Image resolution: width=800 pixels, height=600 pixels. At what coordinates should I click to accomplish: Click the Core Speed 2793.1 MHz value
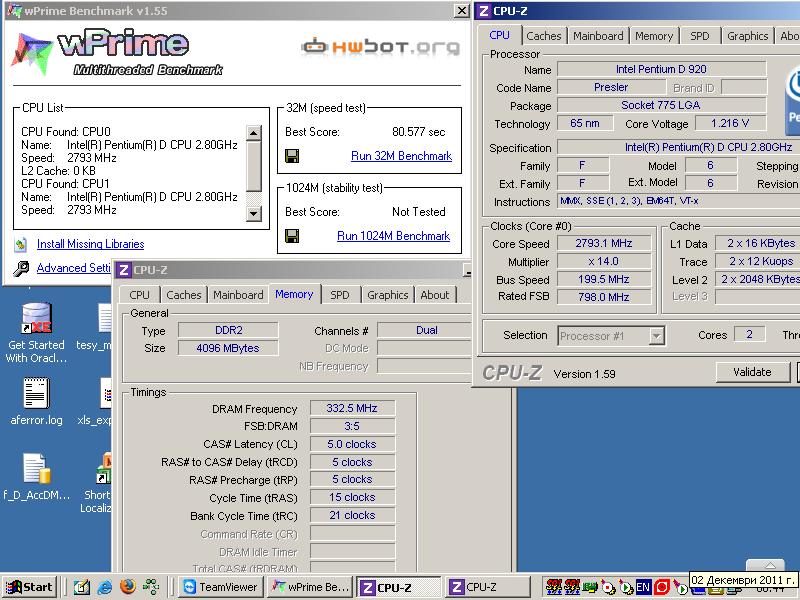(x=604, y=243)
